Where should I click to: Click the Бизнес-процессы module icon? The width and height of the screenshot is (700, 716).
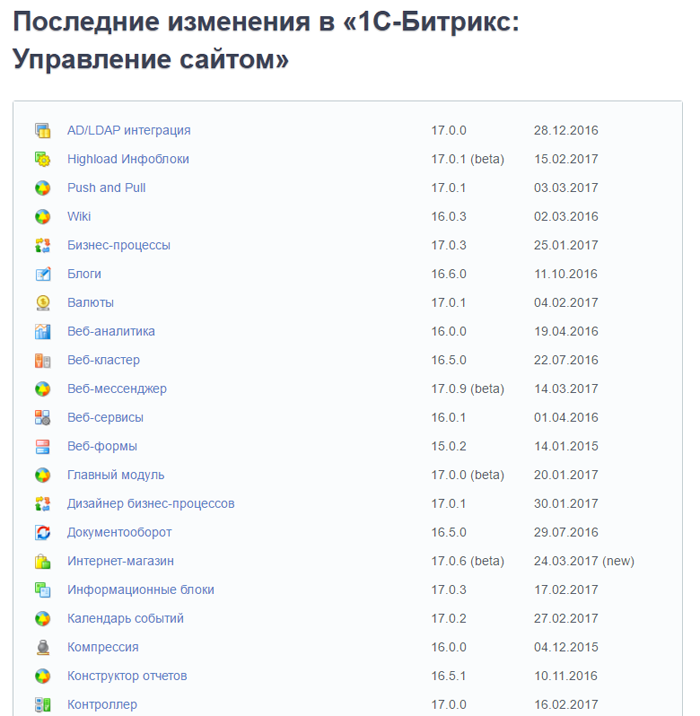(43, 246)
